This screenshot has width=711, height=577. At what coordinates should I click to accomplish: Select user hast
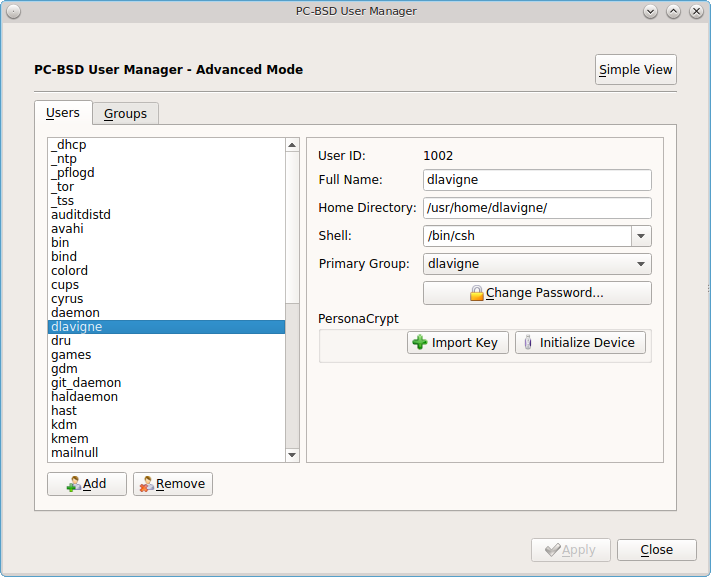[166, 411]
